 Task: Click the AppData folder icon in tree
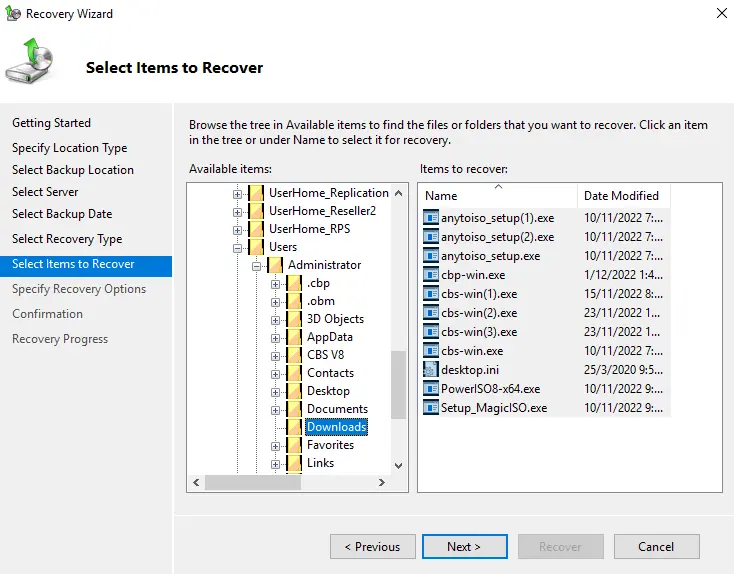(294, 337)
